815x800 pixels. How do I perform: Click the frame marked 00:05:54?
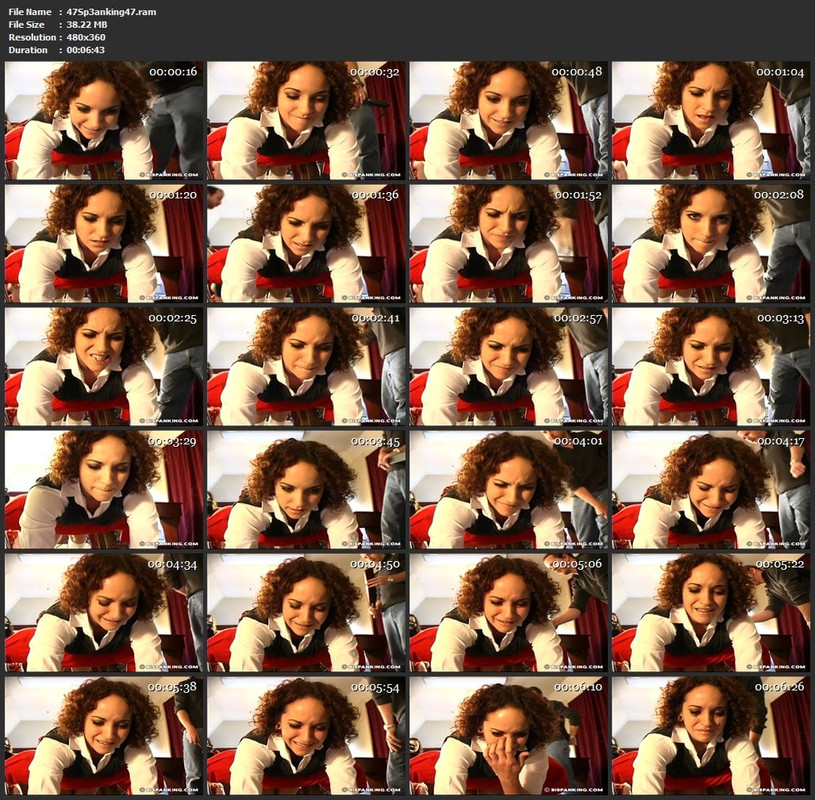point(306,736)
